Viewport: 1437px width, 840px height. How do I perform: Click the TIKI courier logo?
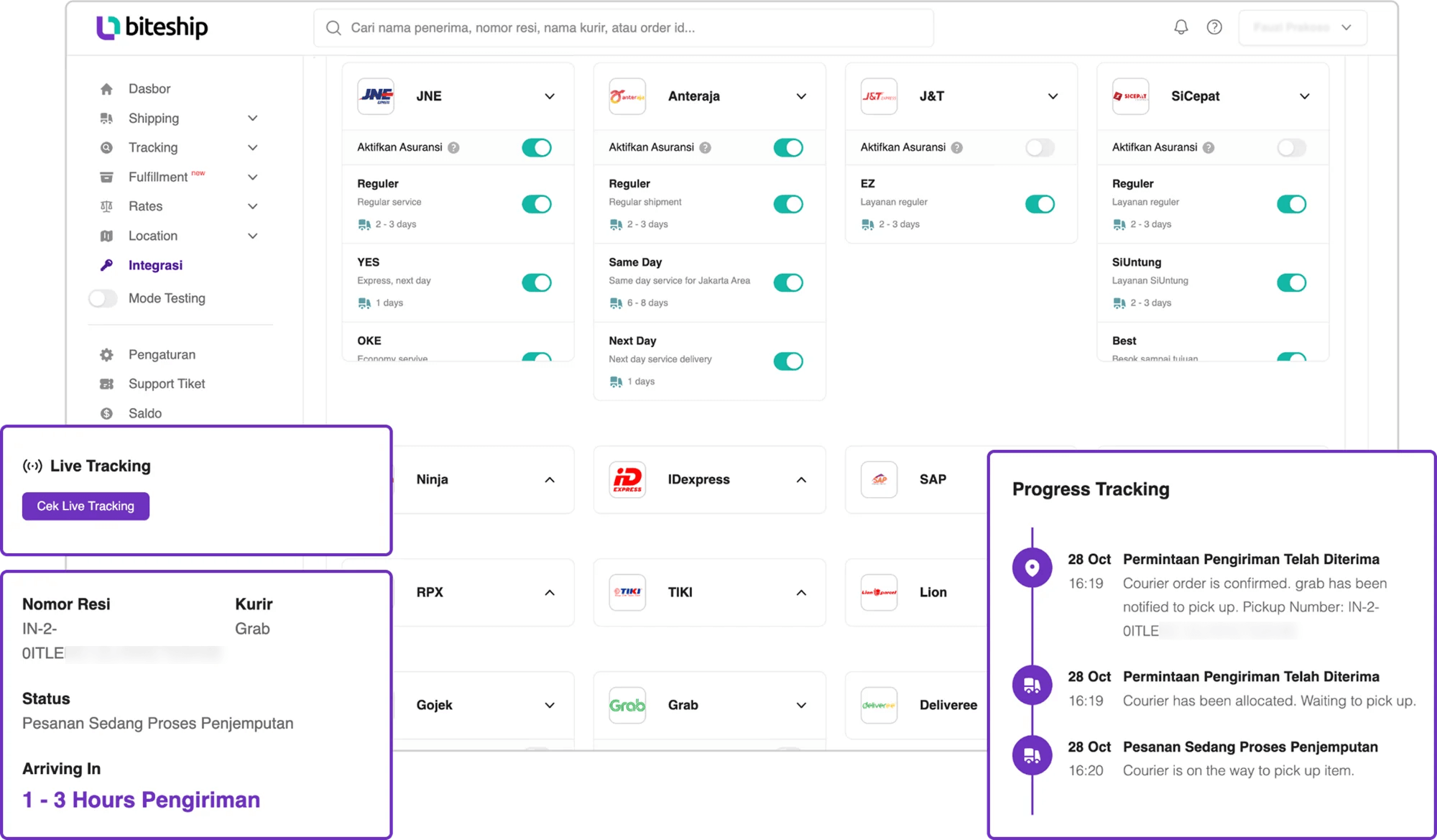[x=627, y=592]
